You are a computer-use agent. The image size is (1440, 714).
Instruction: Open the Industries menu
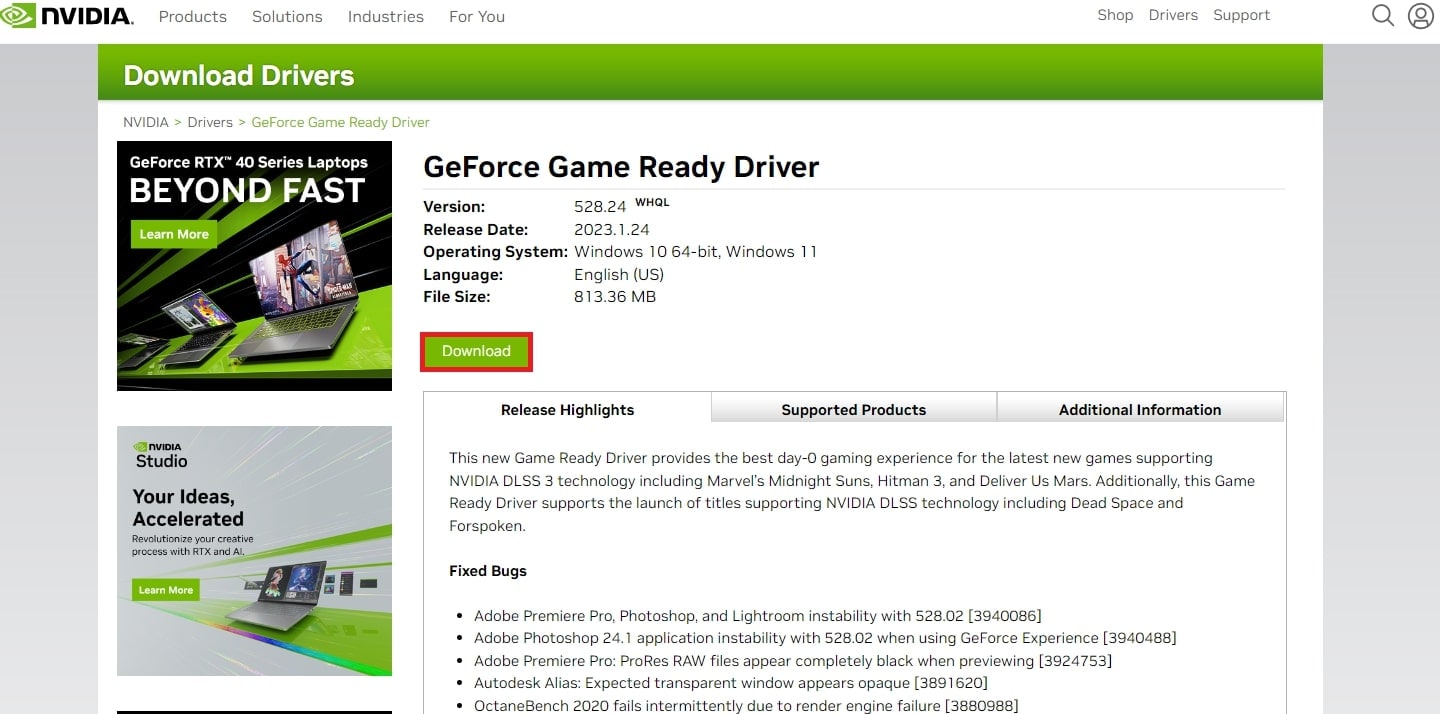pos(386,16)
